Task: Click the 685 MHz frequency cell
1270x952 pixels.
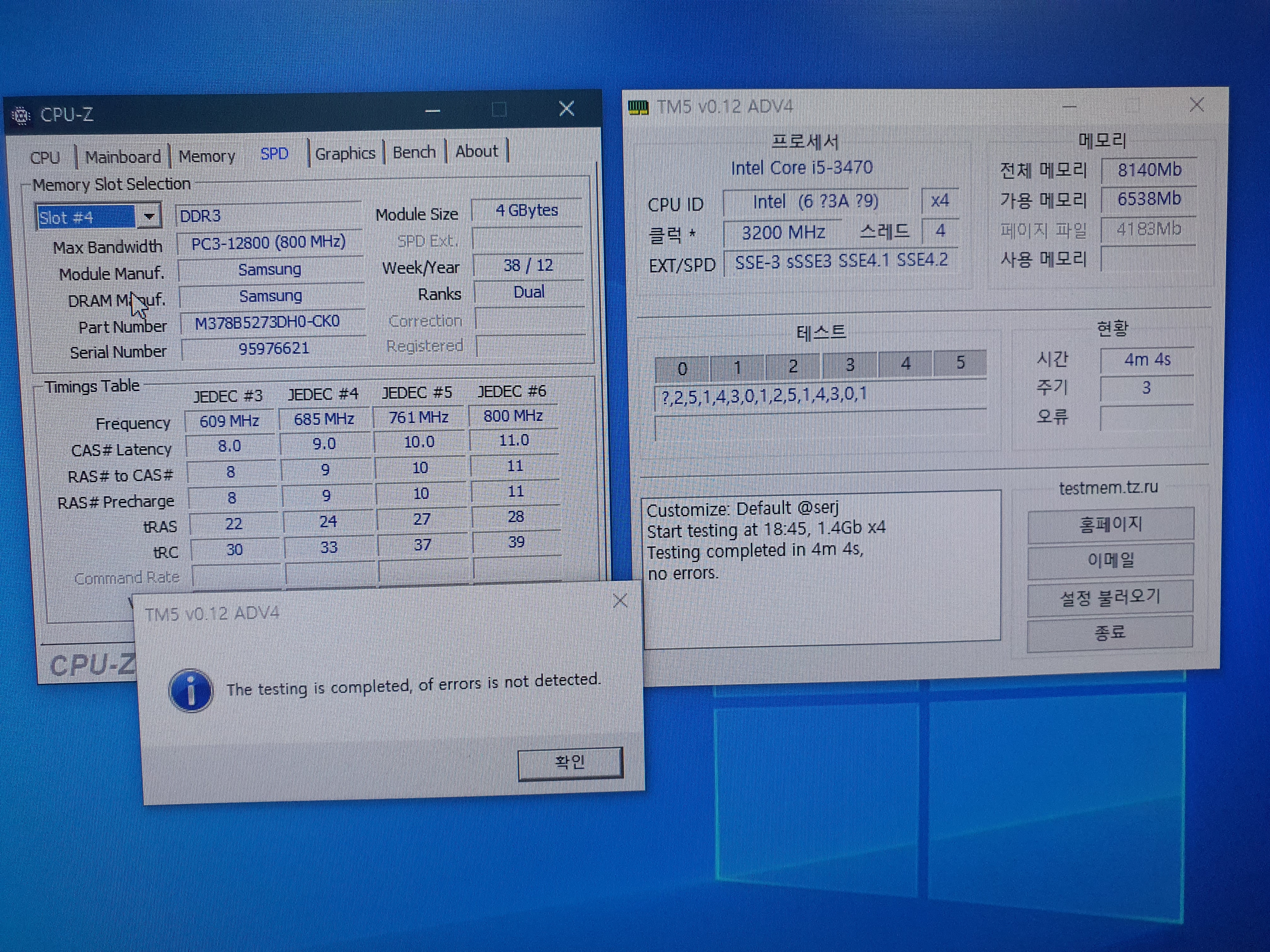Action: pos(324,419)
